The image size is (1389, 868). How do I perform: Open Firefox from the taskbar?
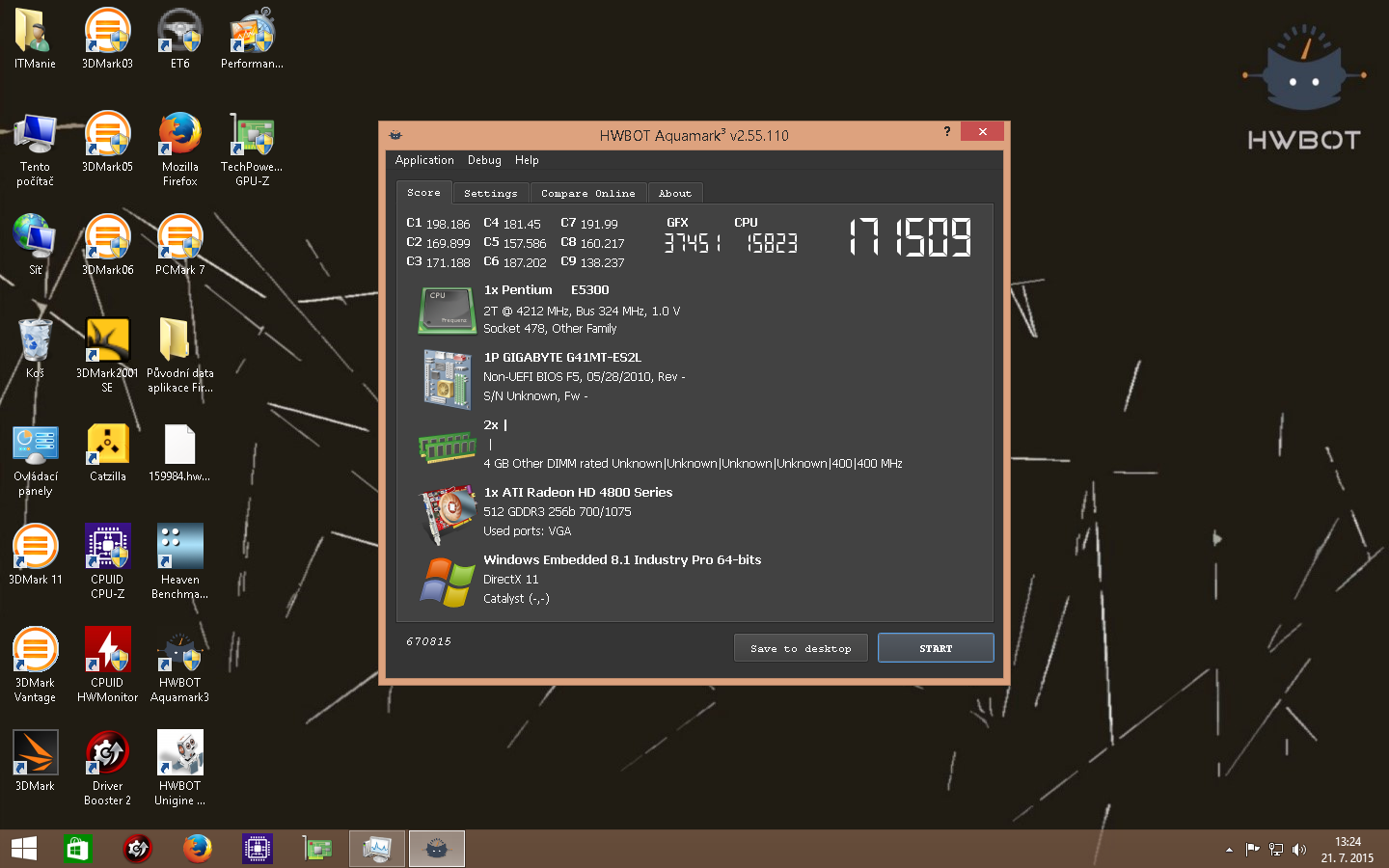coord(197,849)
